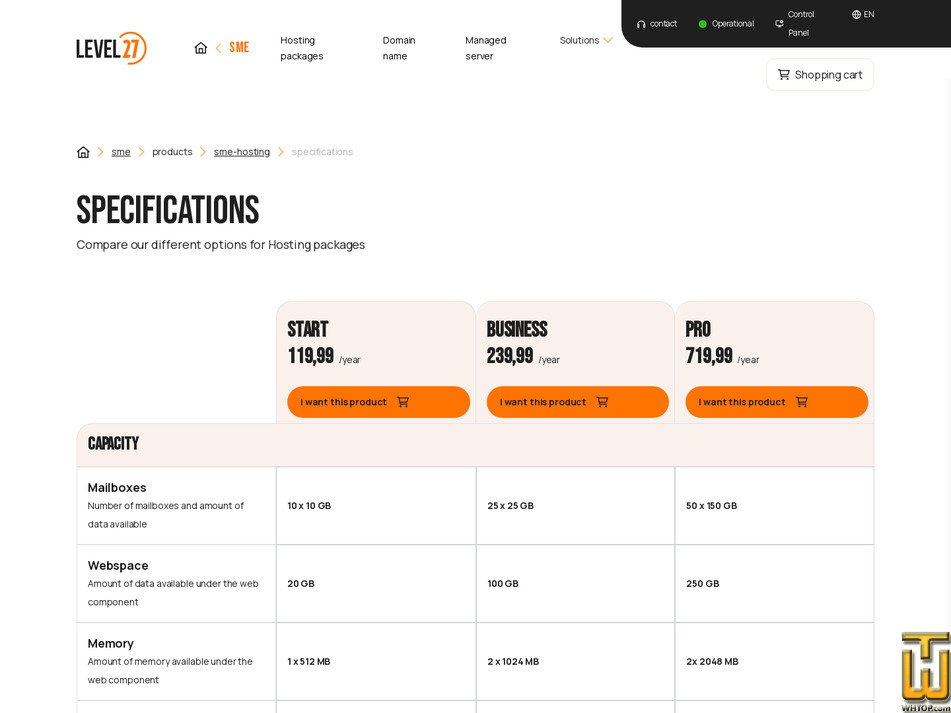Click the shopping cart icon
951x713 pixels.
click(x=784, y=75)
